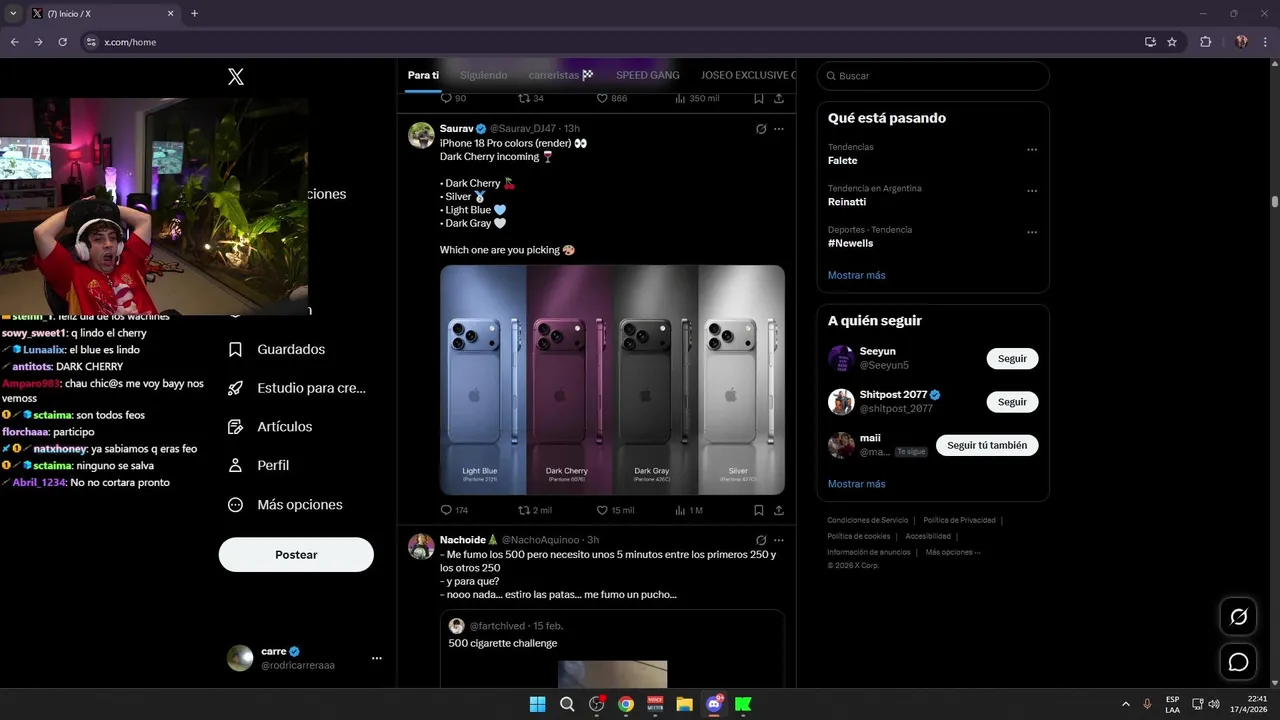
Task: Click the Buscar search field
Action: 933,76
